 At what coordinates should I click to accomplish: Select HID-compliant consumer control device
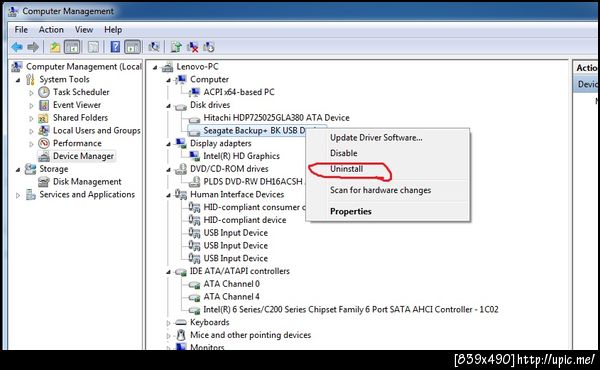tap(254, 207)
